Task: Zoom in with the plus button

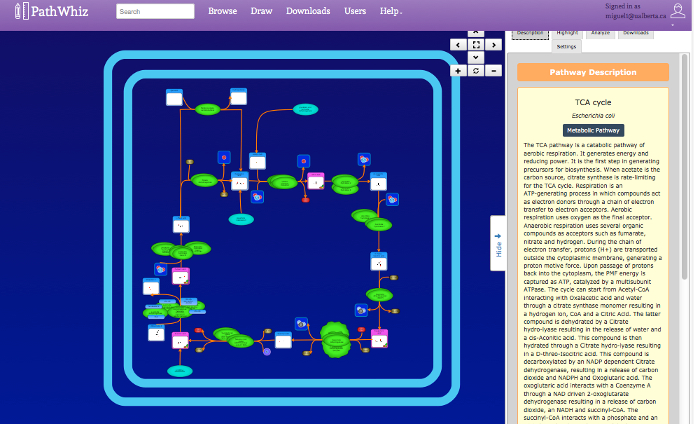Action: 458,71
